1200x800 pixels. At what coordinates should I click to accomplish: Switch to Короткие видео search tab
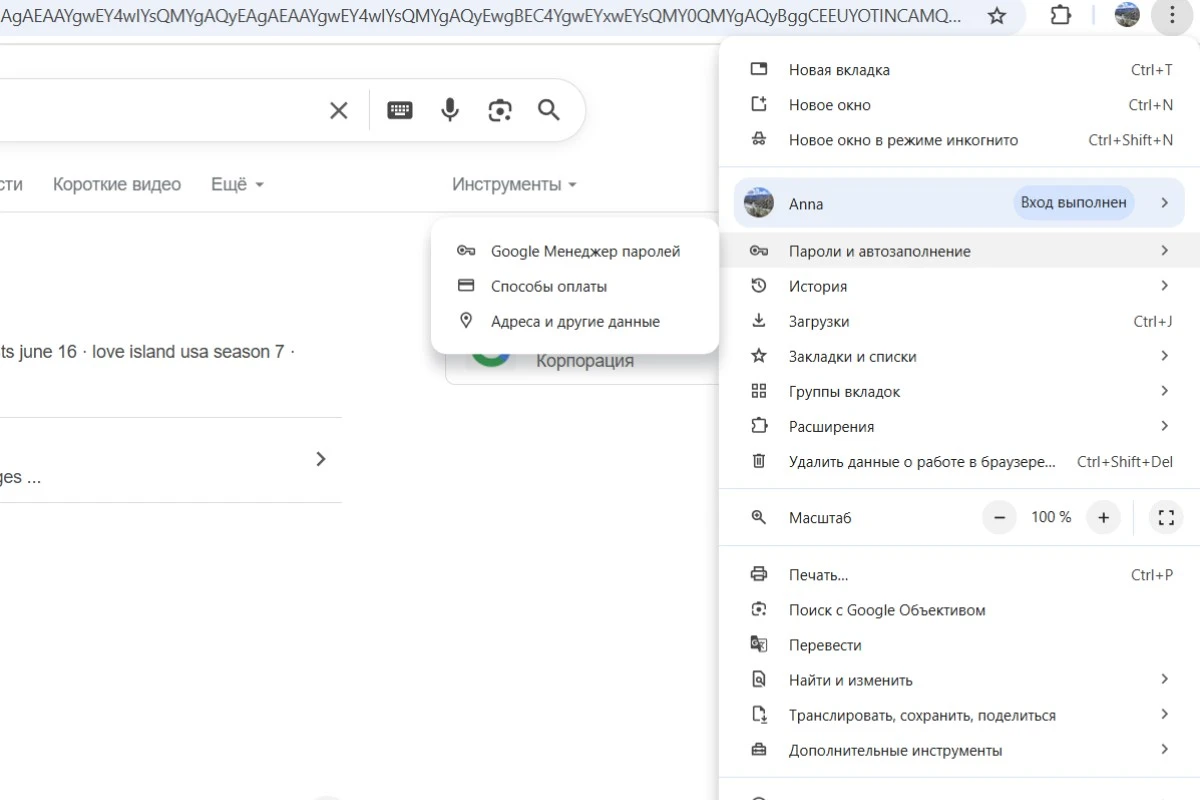[x=117, y=184]
